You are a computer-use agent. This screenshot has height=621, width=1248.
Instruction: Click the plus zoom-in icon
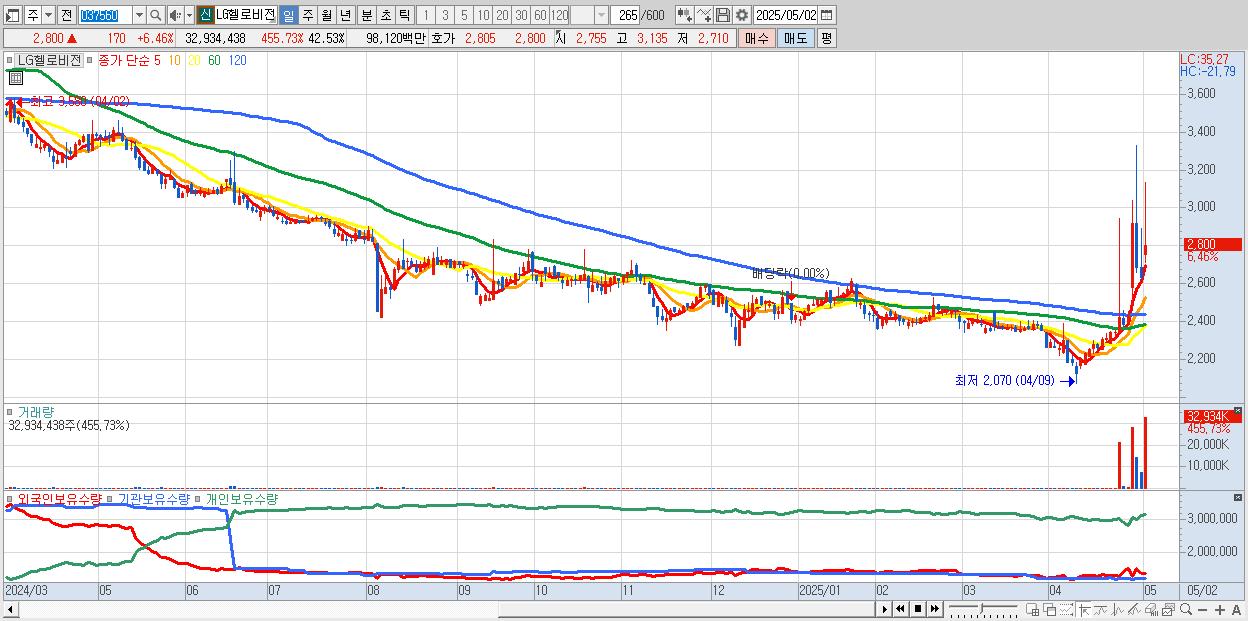coord(1220,609)
